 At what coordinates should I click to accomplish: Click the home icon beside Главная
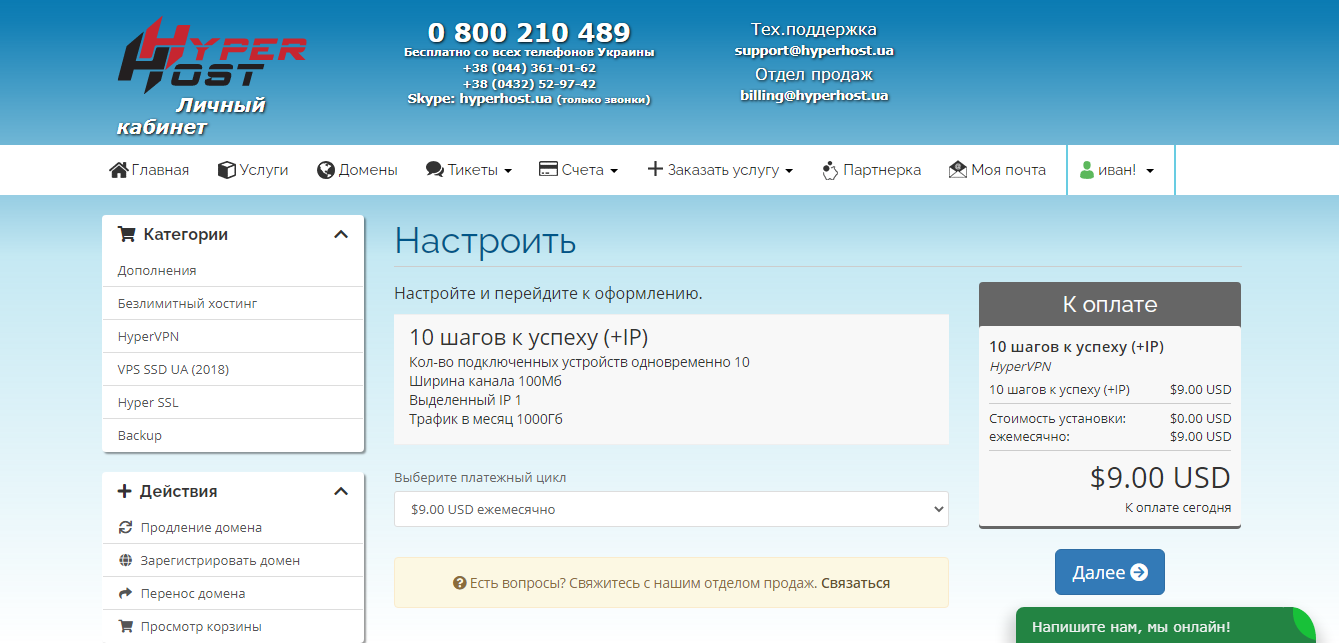pyautogui.click(x=118, y=170)
